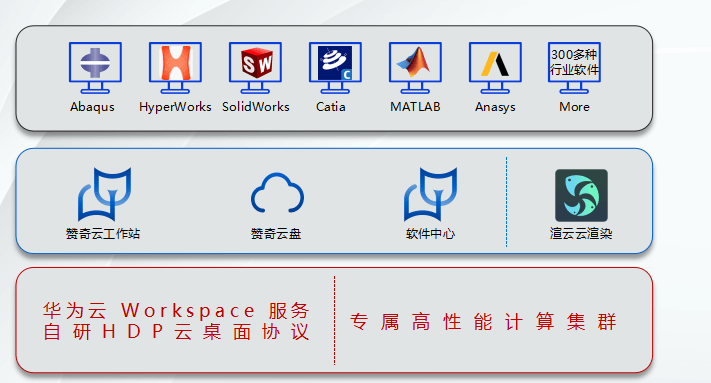
Task: Click the 赞奇云盘 cloud icon
Action: pos(277,193)
